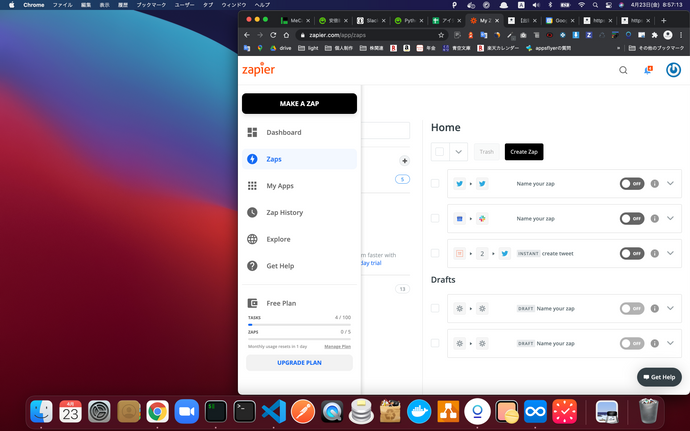Viewport: 690px width, 431px height.
Task: Open Dashboard in the sidebar
Action: (x=299, y=132)
